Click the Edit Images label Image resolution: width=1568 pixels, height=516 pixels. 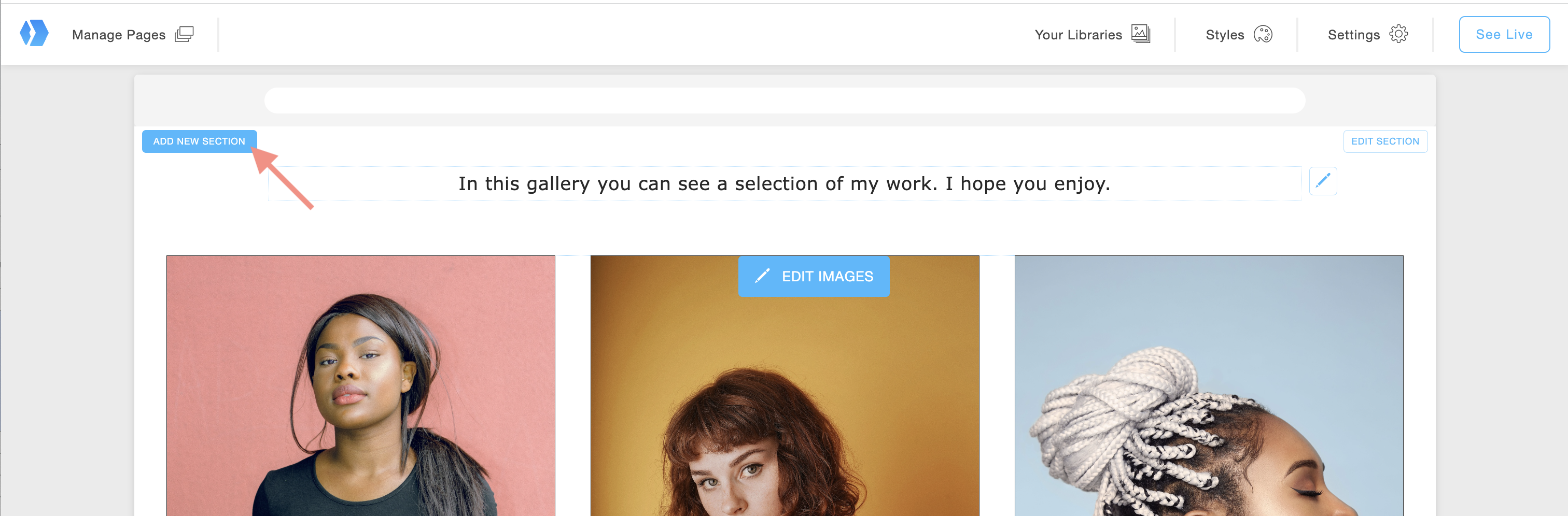(827, 276)
